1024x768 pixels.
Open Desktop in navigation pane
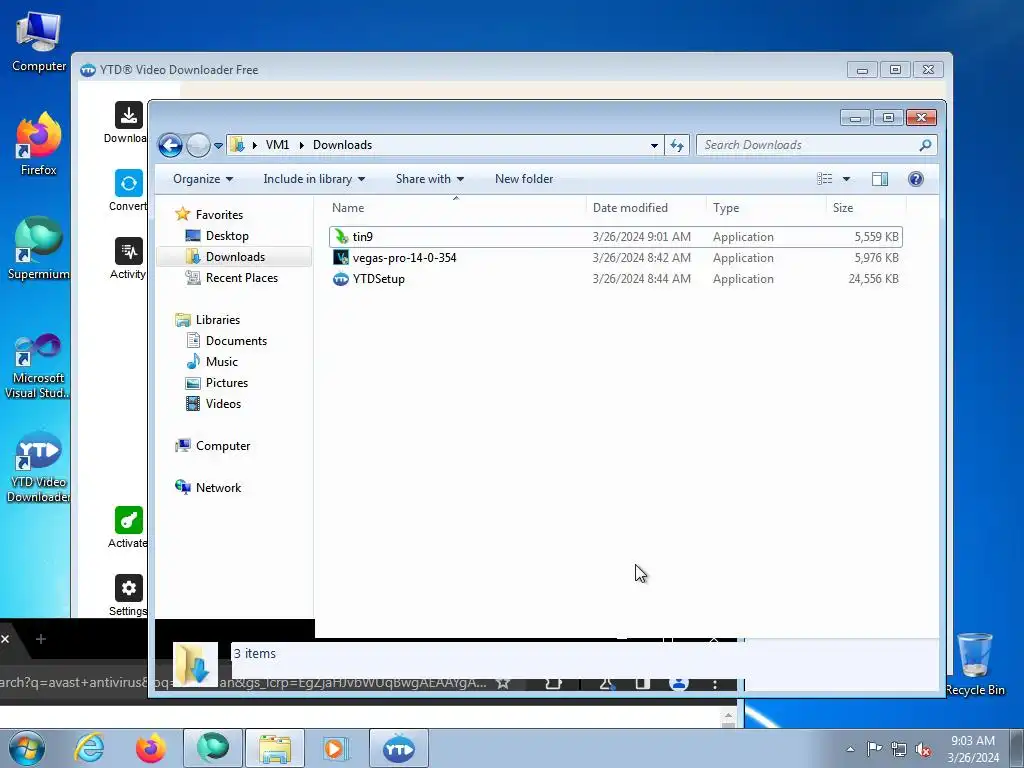pyautogui.click(x=227, y=236)
